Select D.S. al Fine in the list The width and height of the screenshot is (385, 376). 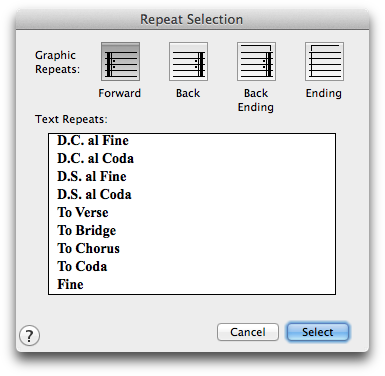coord(192,176)
